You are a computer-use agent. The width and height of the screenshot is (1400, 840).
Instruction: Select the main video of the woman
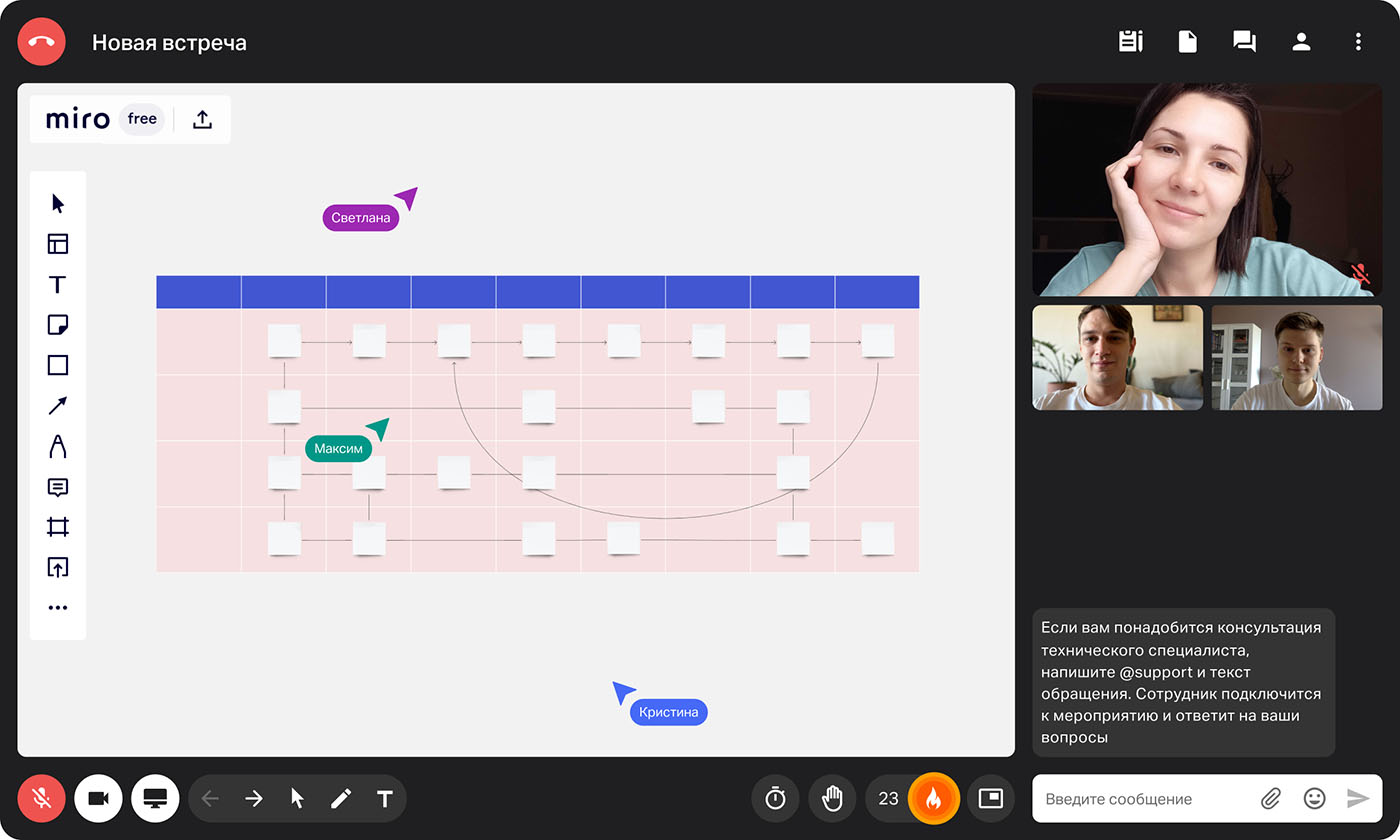pos(1207,190)
